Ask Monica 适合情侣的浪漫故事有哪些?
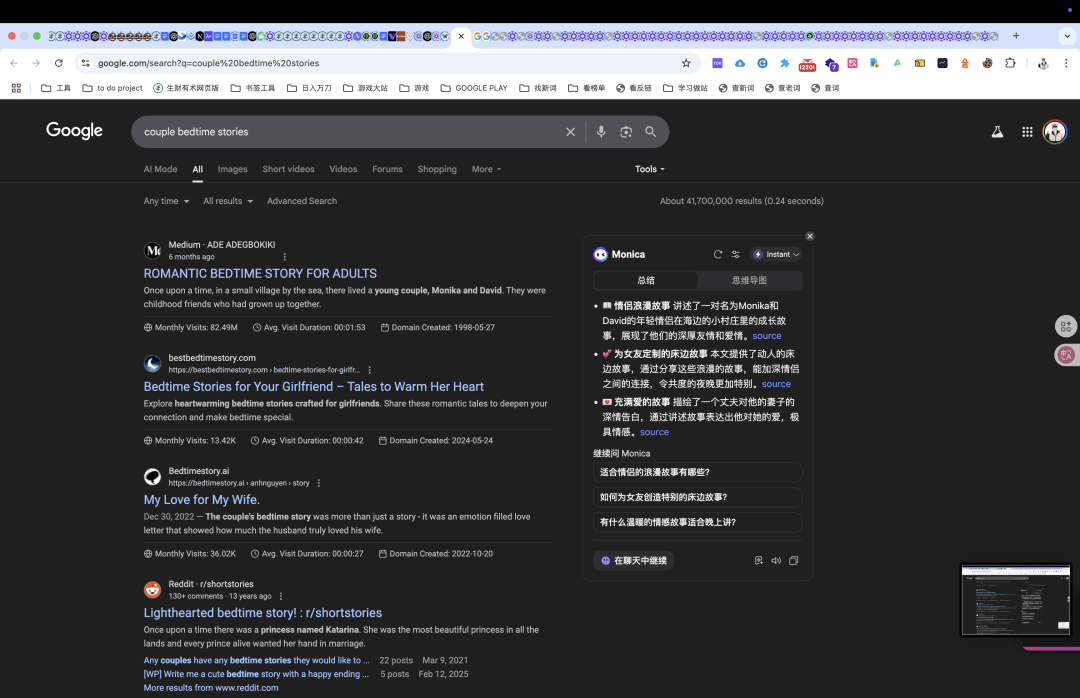The image size is (1080, 698). [697, 472]
